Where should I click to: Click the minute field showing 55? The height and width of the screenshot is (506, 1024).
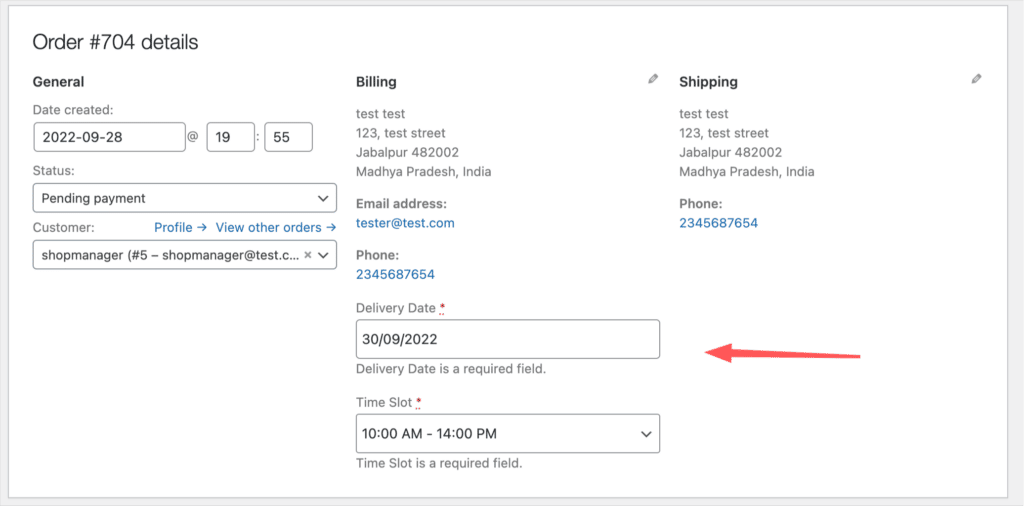tap(288, 138)
